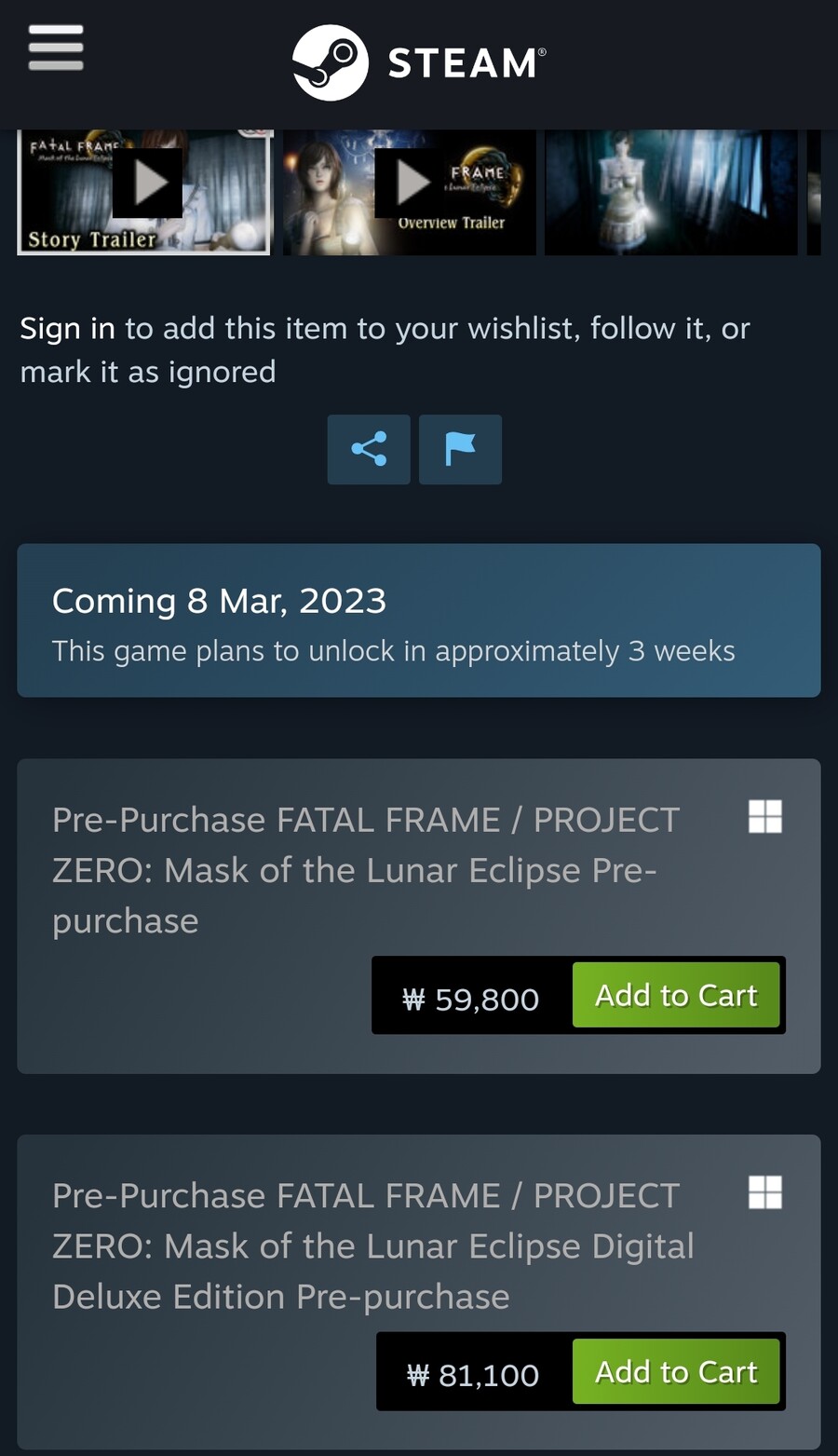Add the ₩ 81,100 Deluxe edition to cart
The image size is (838, 1456).
676,1371
